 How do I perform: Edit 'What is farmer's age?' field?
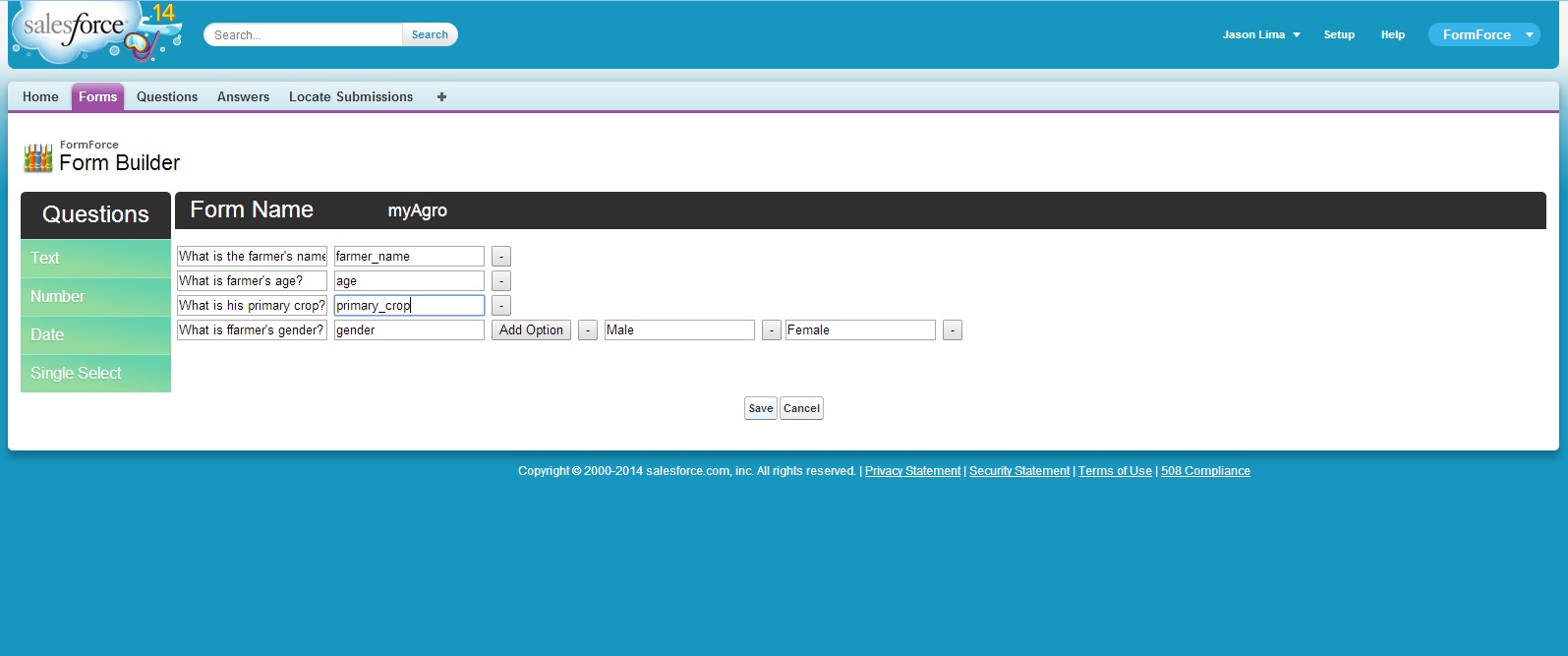[x=252, y=281]
